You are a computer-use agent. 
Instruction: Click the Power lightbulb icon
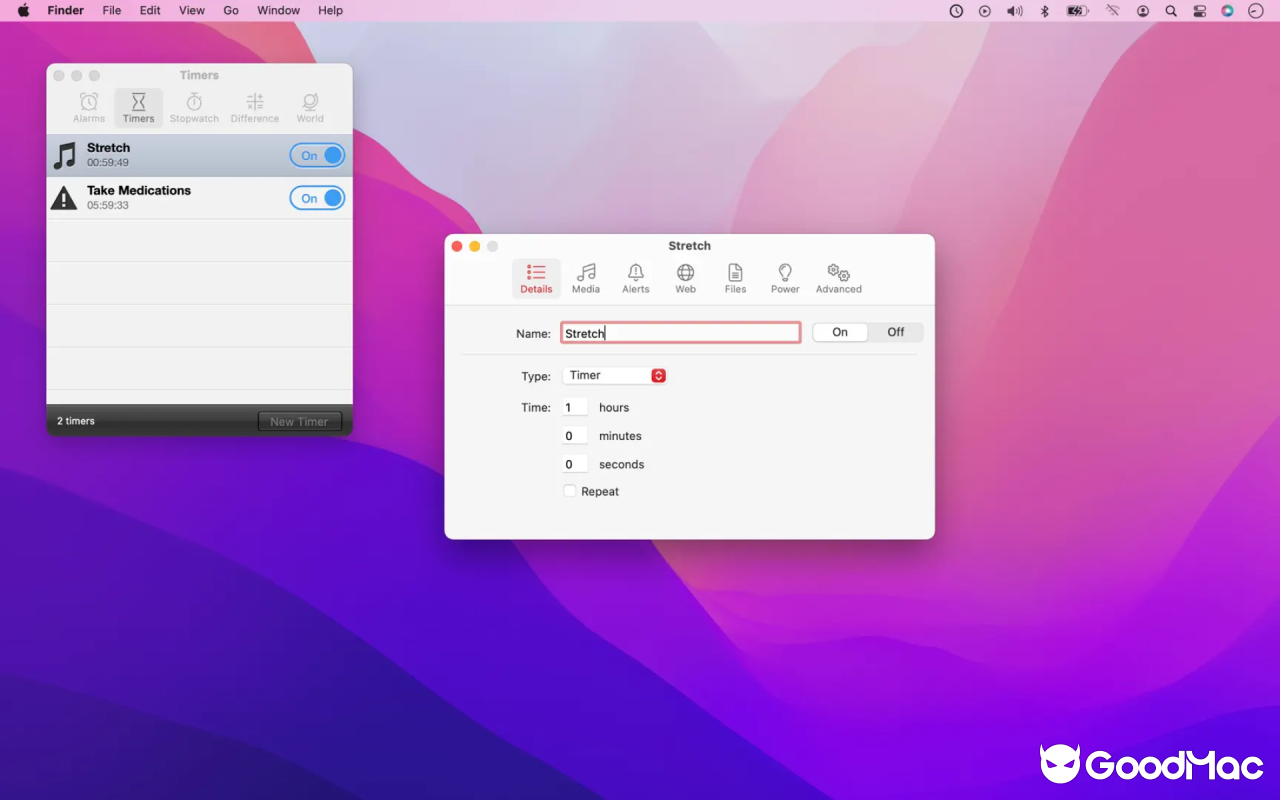pyautogui.click(x=785, y=277)
